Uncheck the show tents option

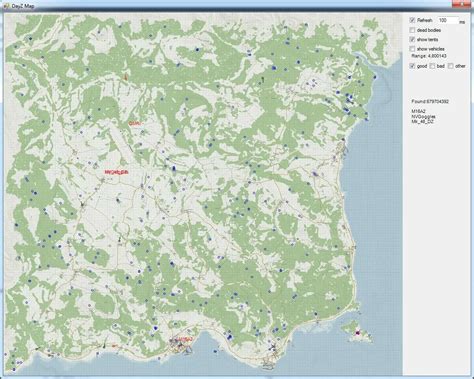412,39
